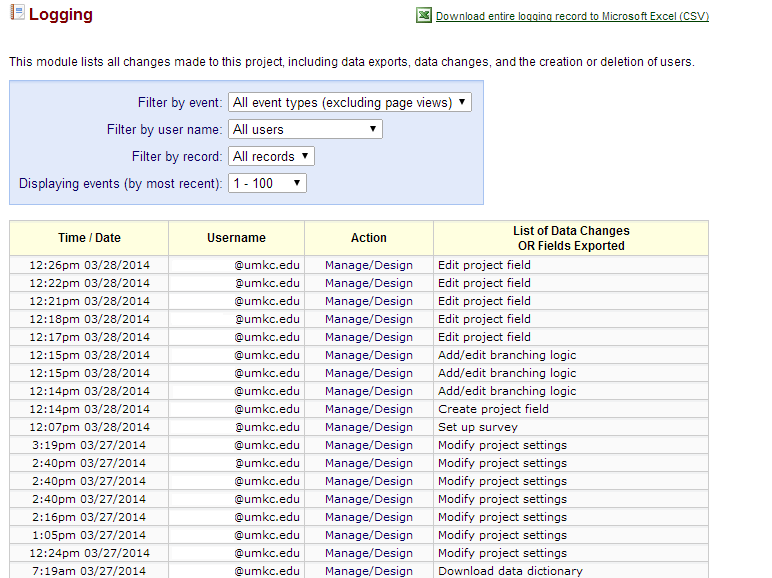Select the Download data dictionary entry
The image size is (772, 578).
click(x=510, y=571)
